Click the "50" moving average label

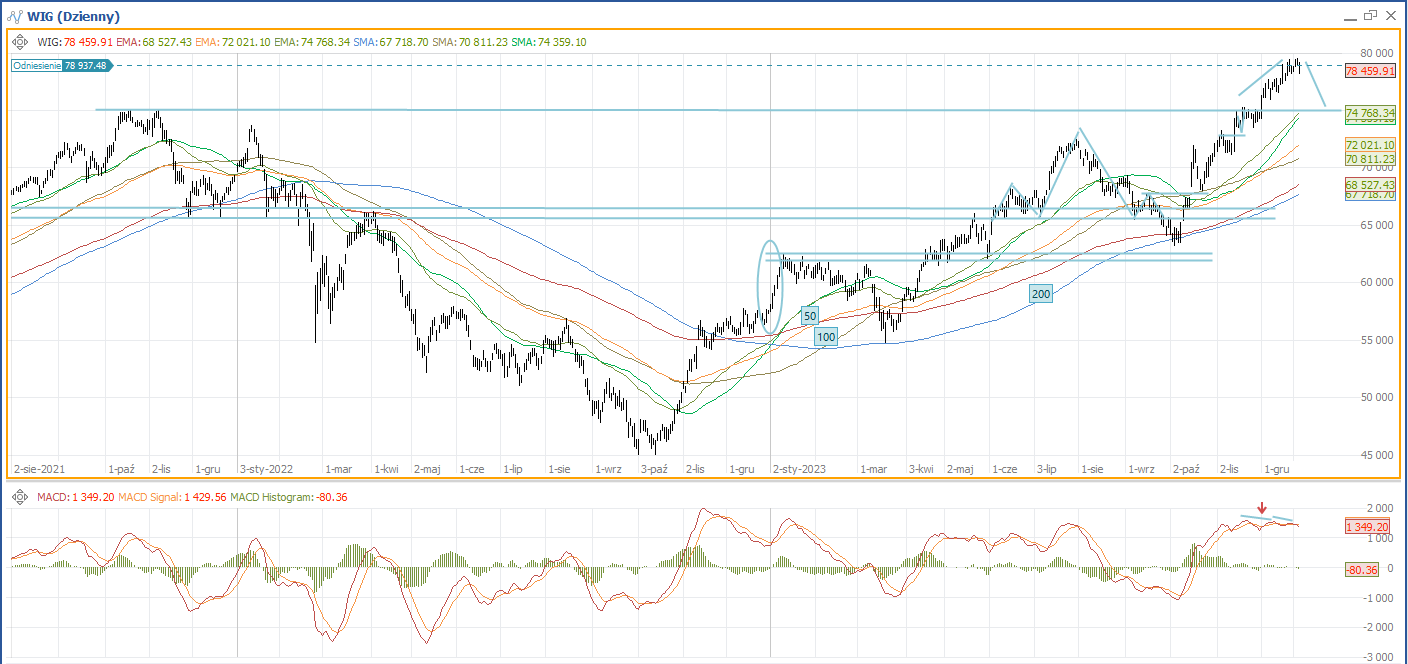pos(810,316)
